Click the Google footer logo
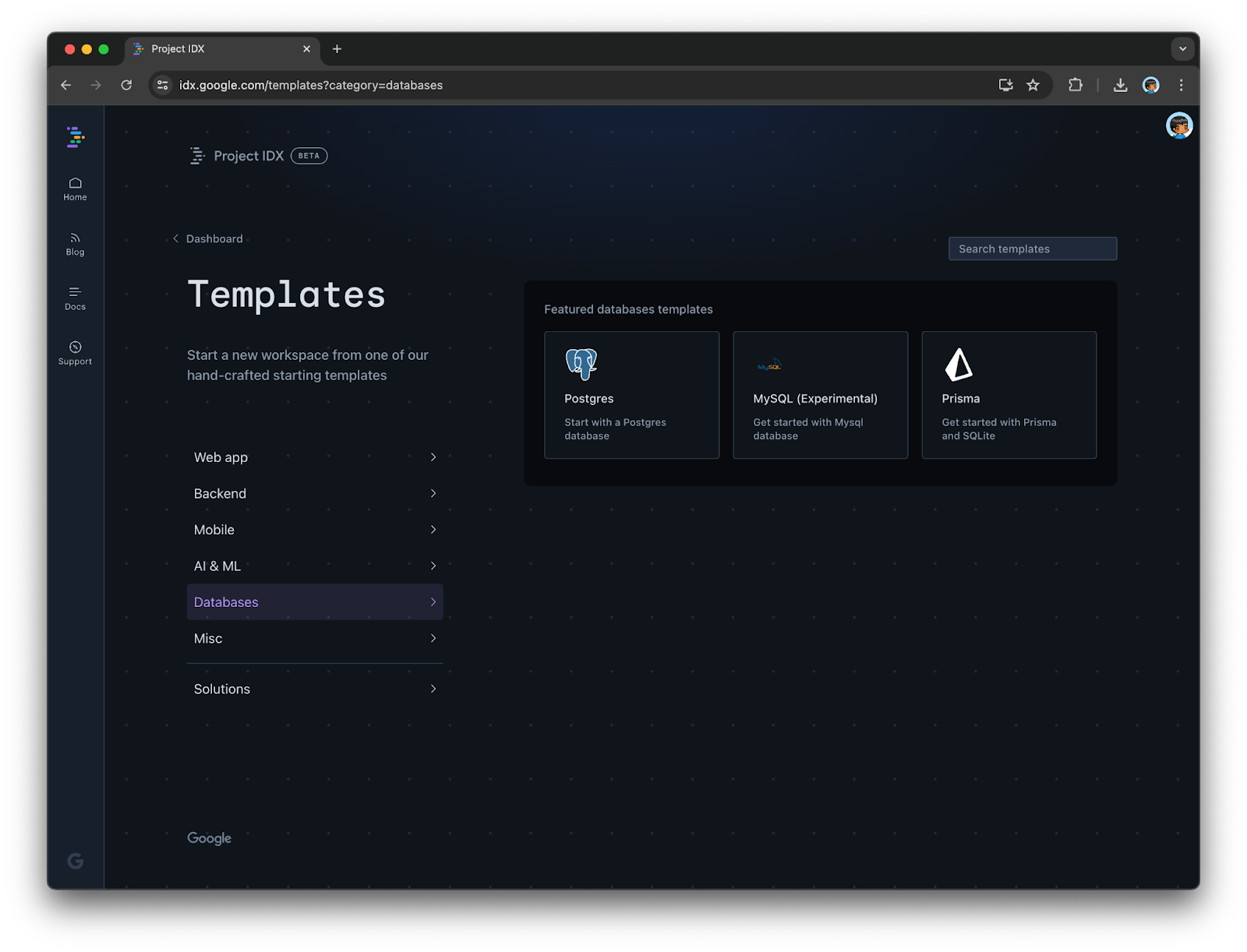Viewport: 1247px width, 952px height. pyautogui.click(x=209, y=838)
